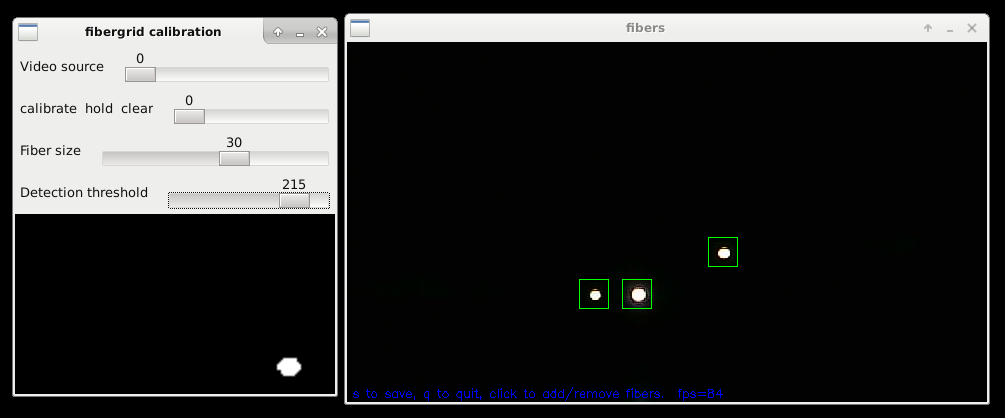Screen dimensions: 1005x418
Task: Roll up the fibers window
Action: coord(928,28)
